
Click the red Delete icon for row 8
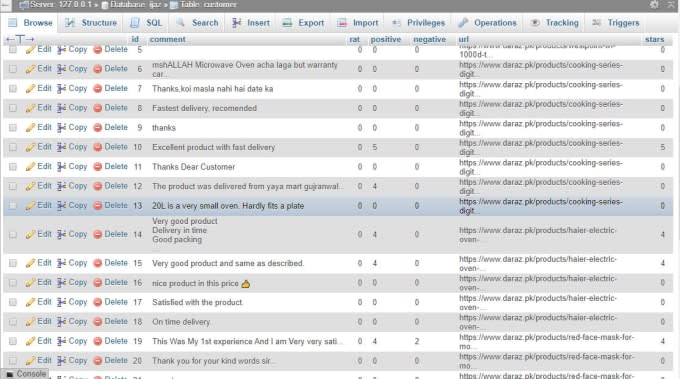(98, 108)
